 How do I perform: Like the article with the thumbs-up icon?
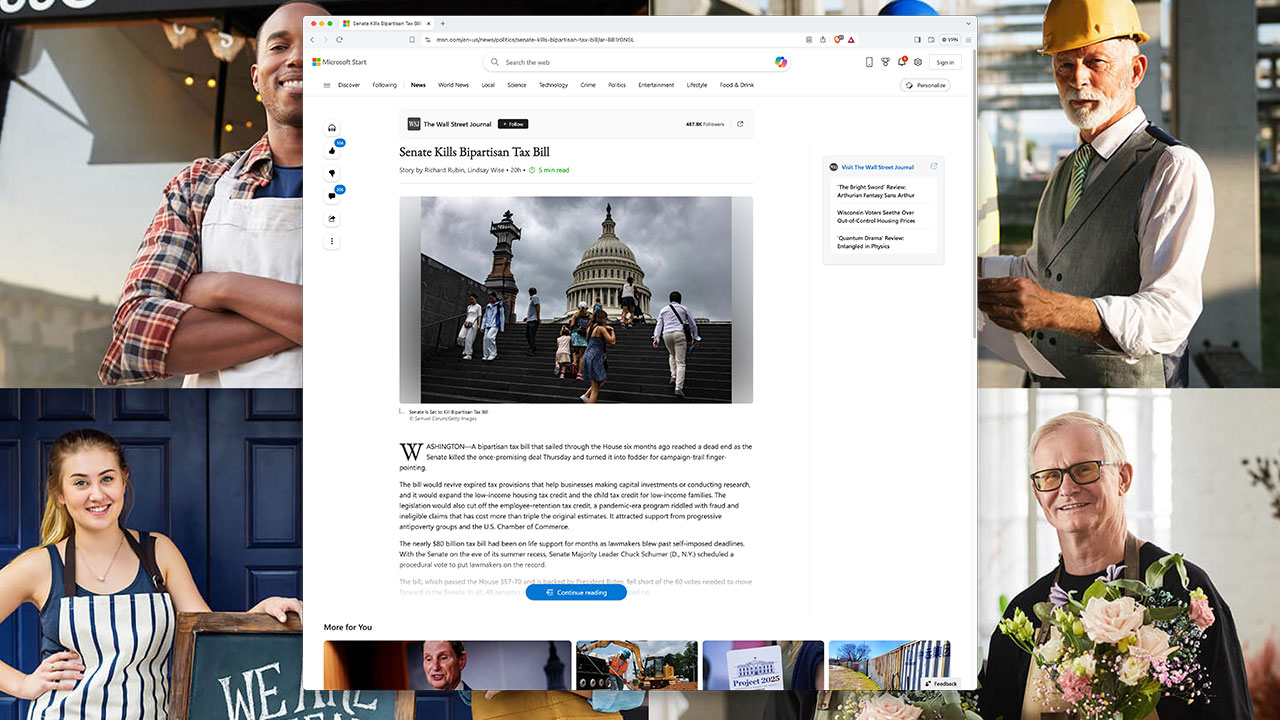click(x=332, y=151)
